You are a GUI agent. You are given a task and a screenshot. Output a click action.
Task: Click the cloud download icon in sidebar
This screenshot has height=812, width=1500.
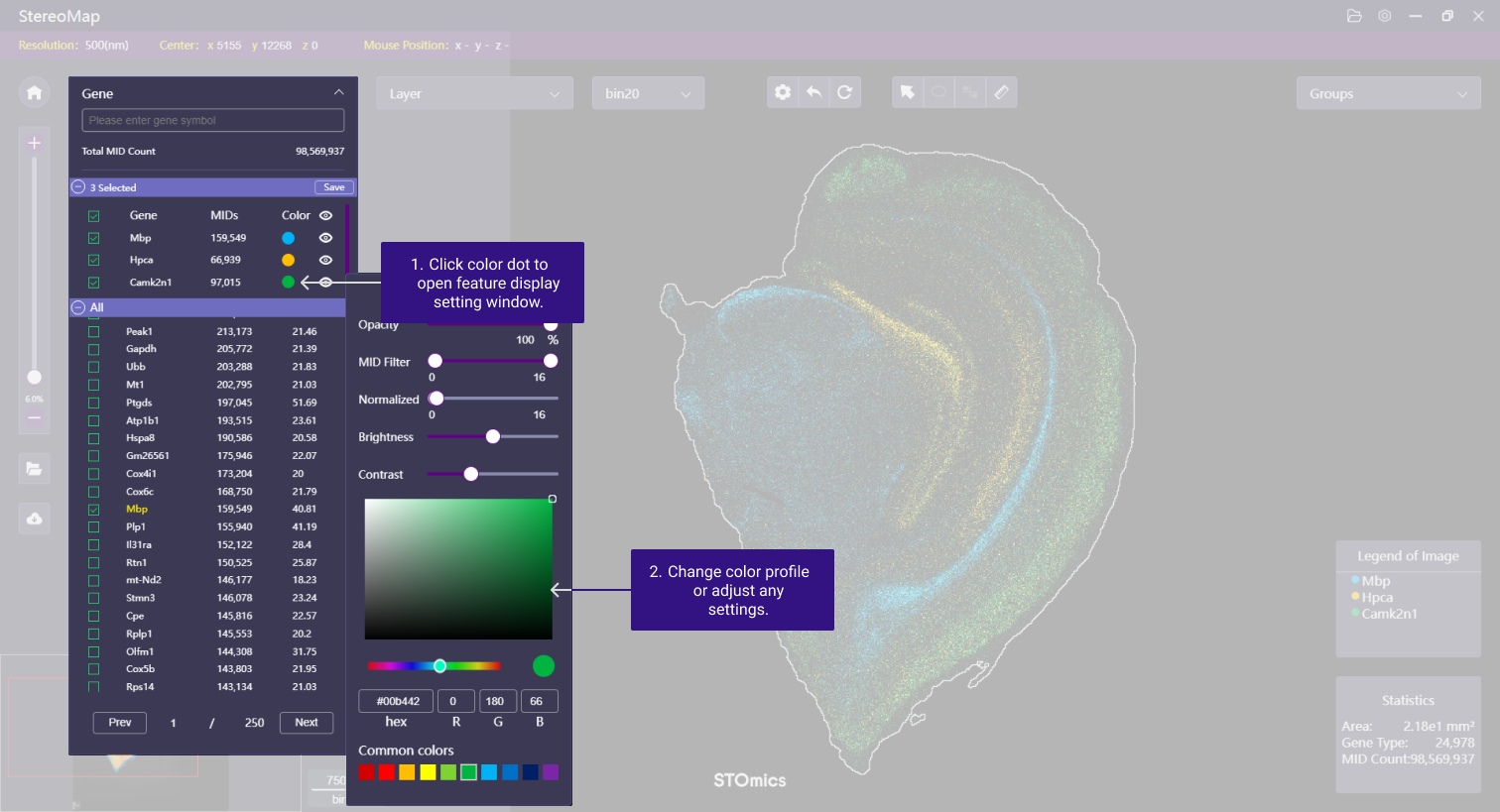34,519
